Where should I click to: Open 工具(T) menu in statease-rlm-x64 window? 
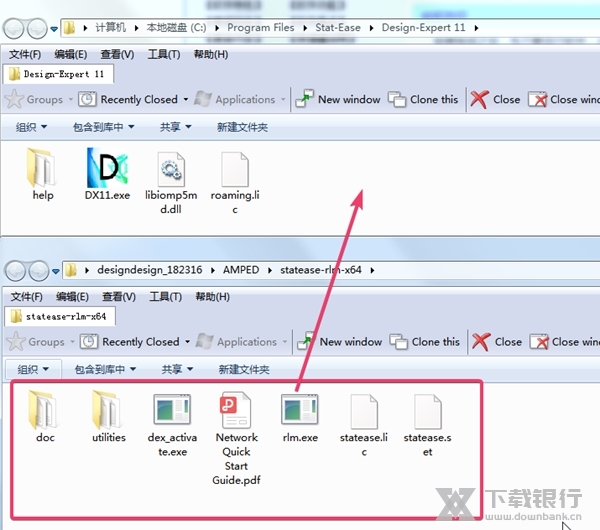[165, 297]
